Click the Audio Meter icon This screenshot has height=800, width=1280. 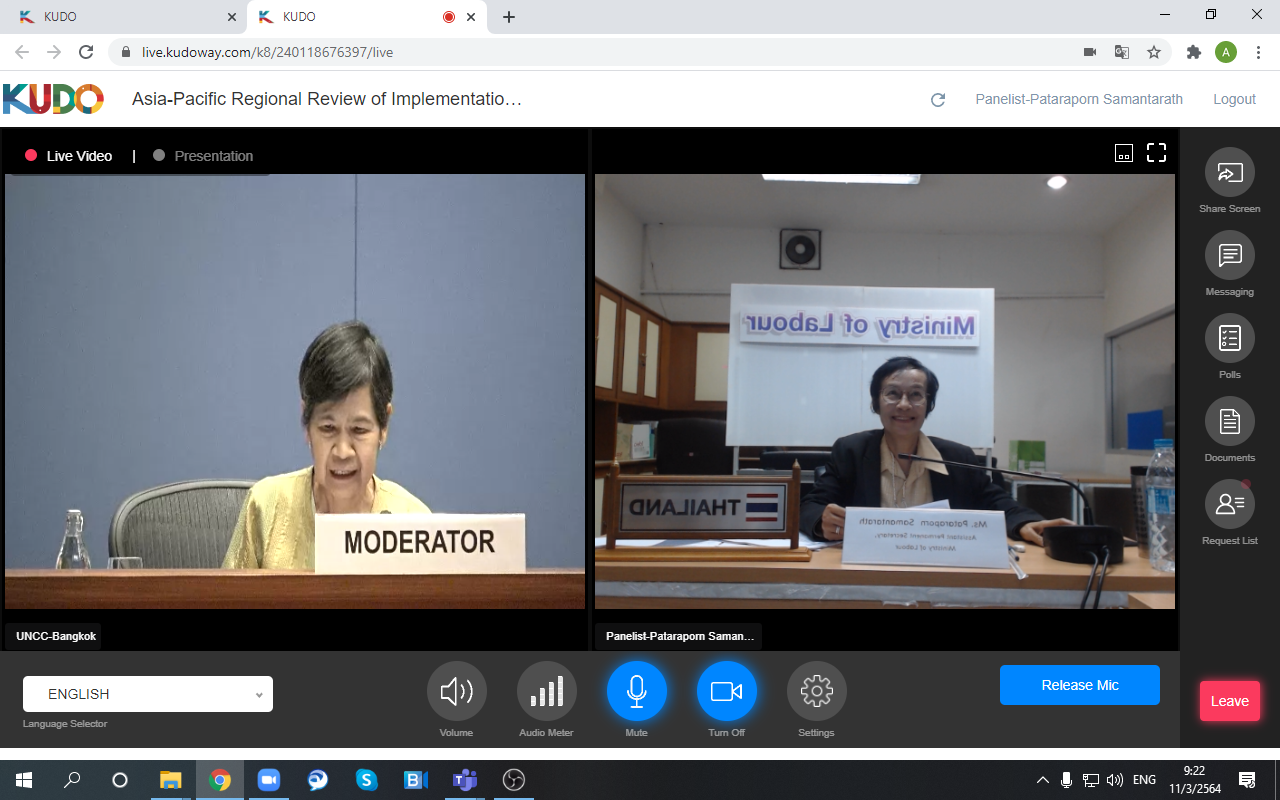[x=546, y=691]
